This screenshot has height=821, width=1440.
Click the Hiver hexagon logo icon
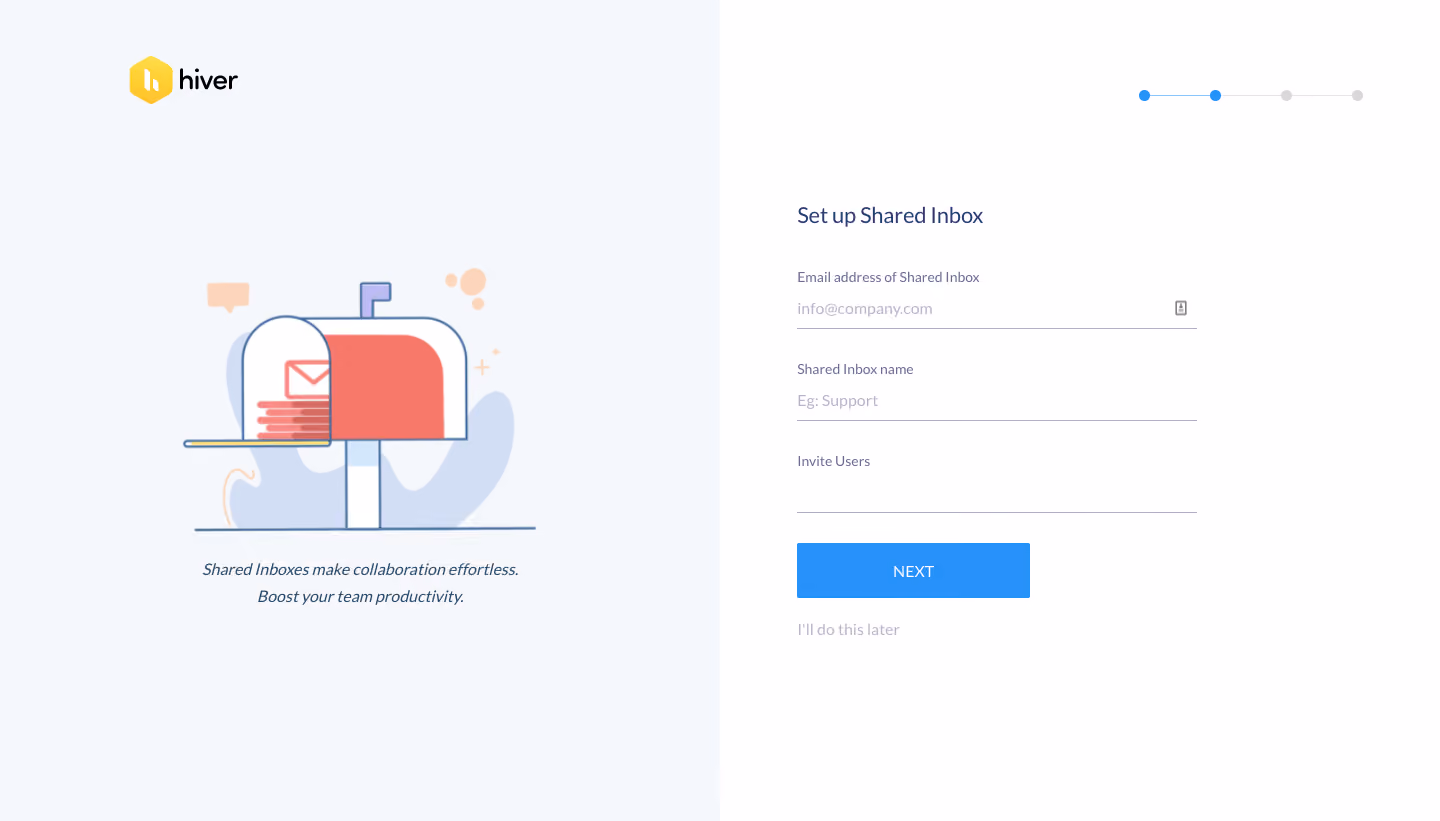[x=150, y=80]
